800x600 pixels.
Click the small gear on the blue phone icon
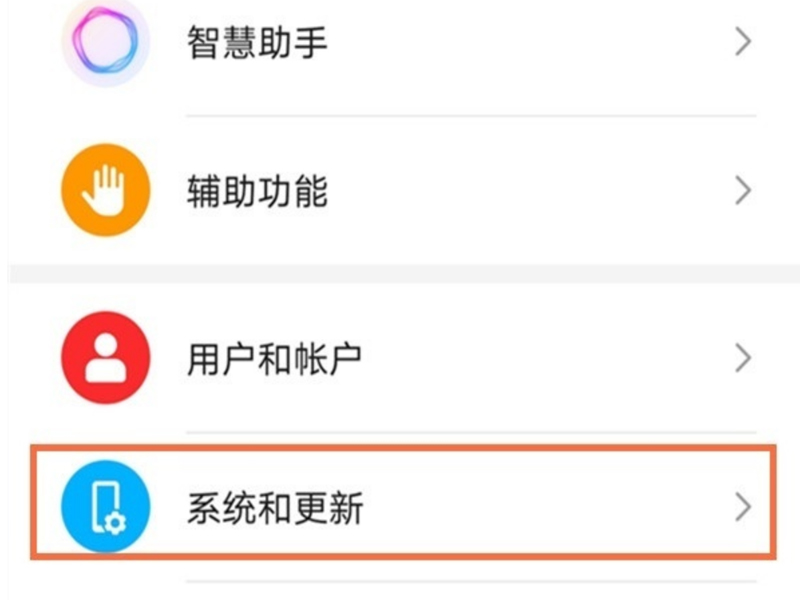coord(116,522)
